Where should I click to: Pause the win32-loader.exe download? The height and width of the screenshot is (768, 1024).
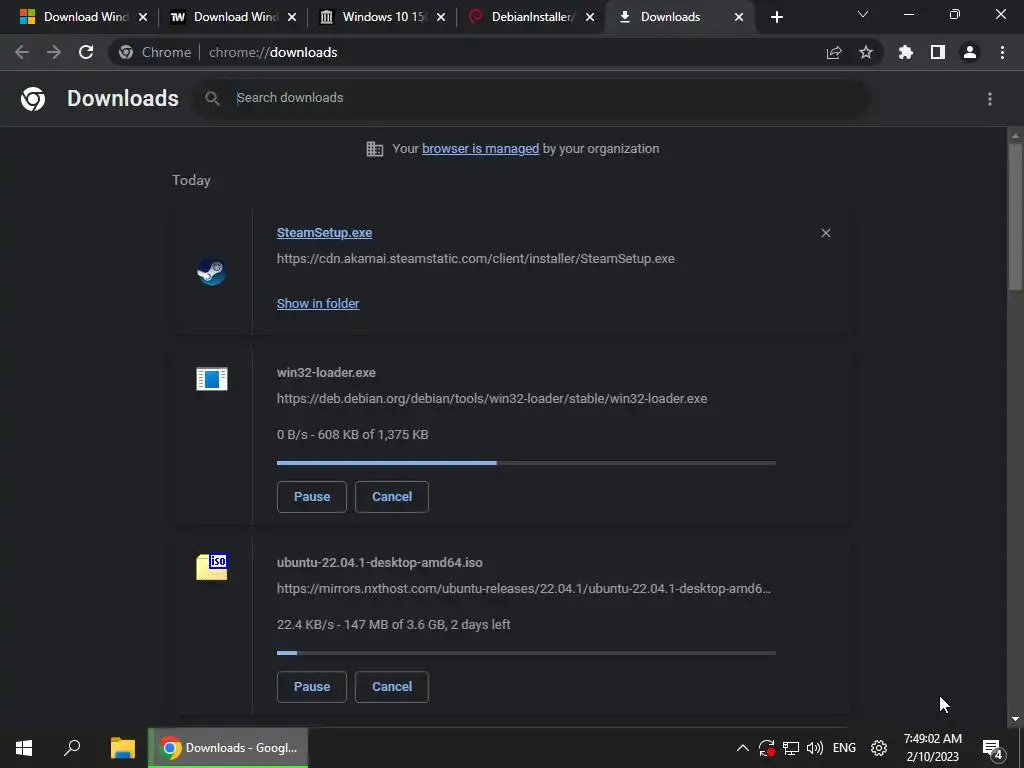coord(312,497)
